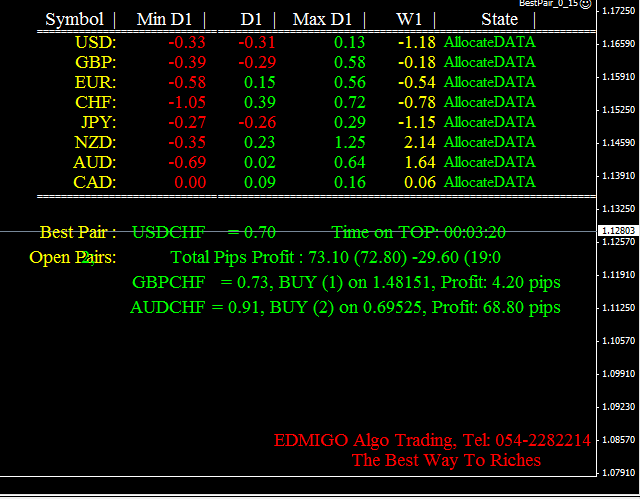This screenshot has width=640, height=499.
Task: Click the CAD Min D1 value 0.00
Action: point(190,182)
